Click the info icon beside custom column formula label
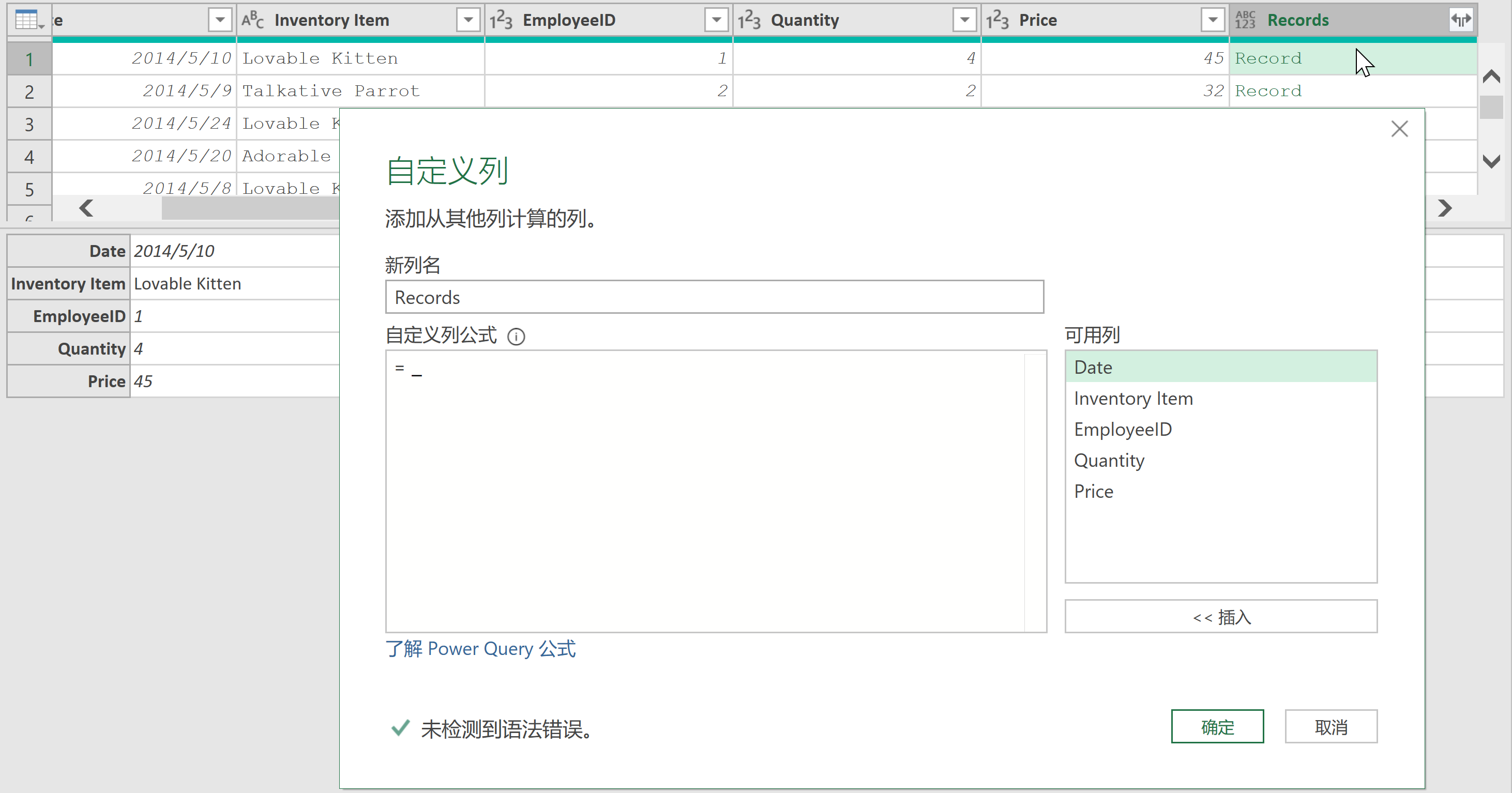 [516, 337]
